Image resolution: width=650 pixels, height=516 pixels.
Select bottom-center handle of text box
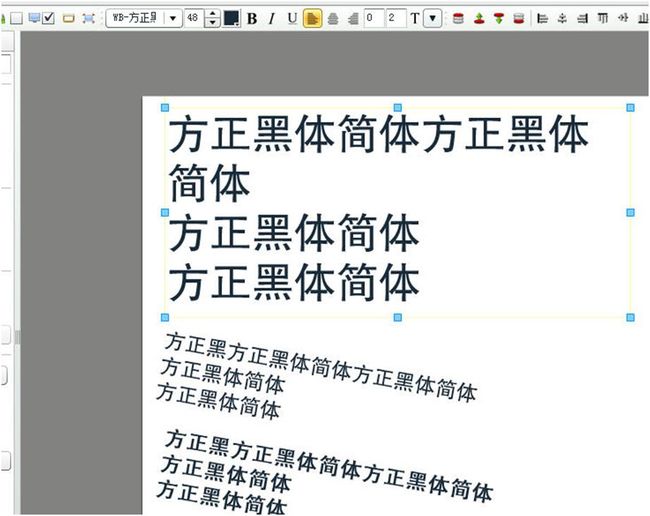[x=398, y=317]
